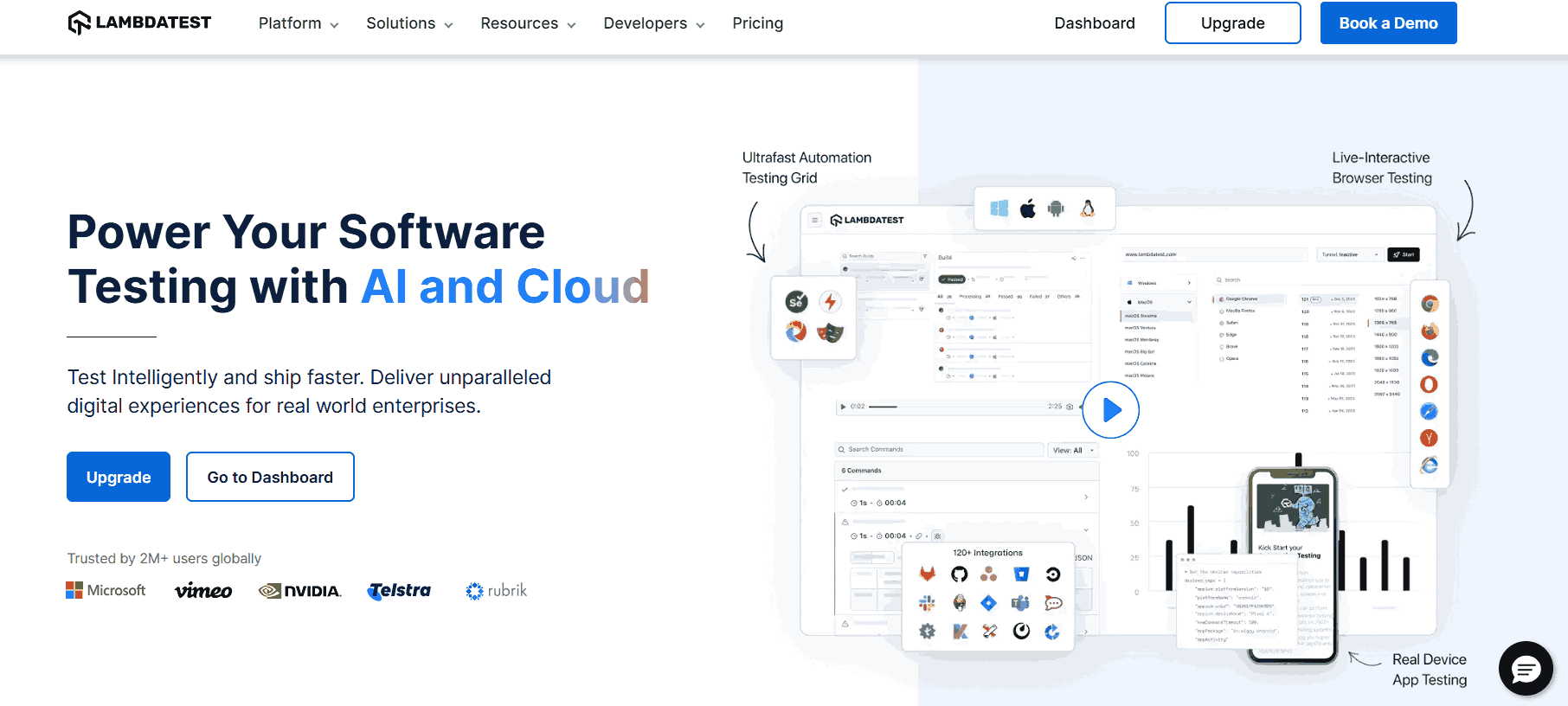The image size is (1568, 706).
Task: Expand the Windows OS list
Action: (1159, 283)
